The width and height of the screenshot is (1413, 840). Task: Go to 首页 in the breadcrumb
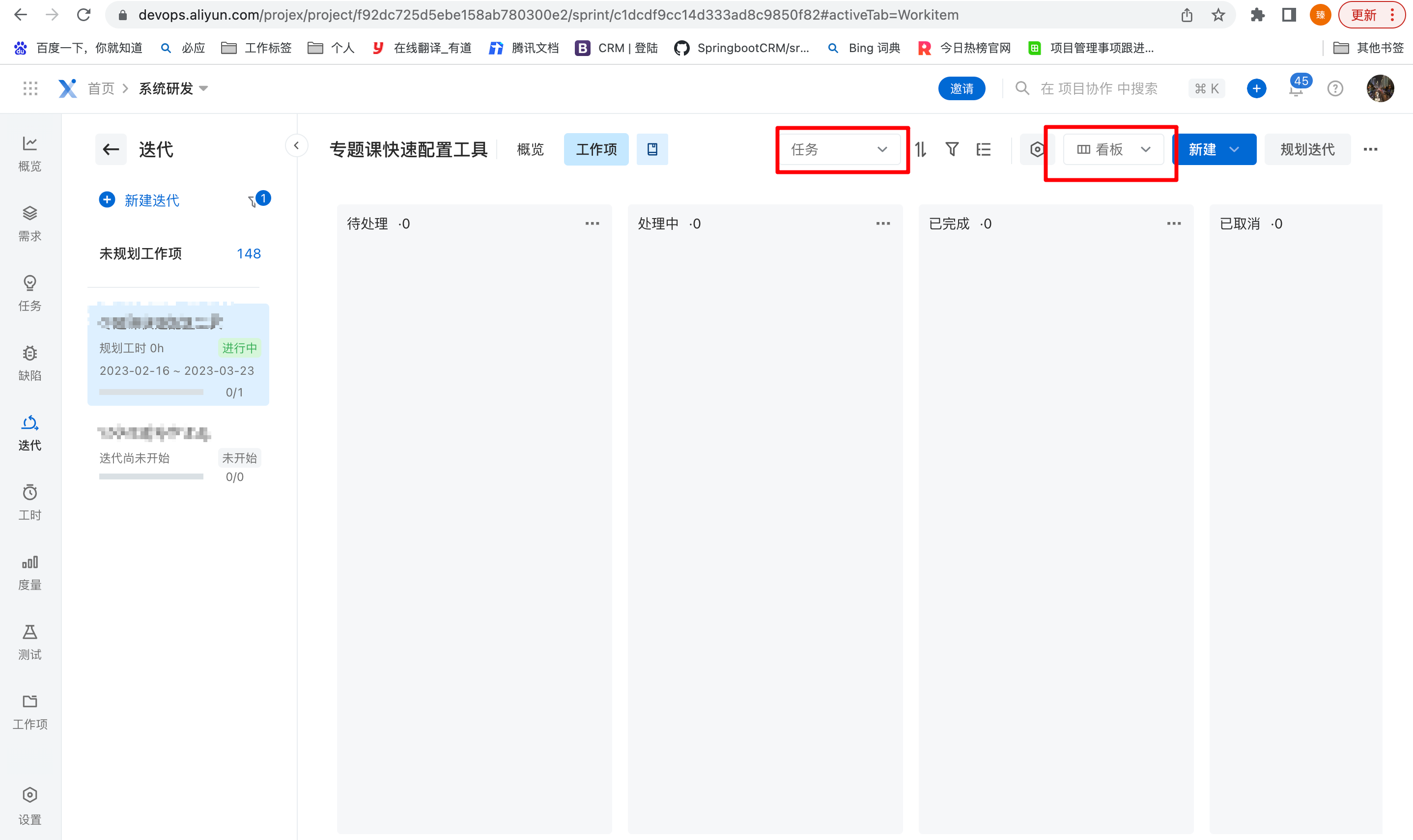pos(101,88)
